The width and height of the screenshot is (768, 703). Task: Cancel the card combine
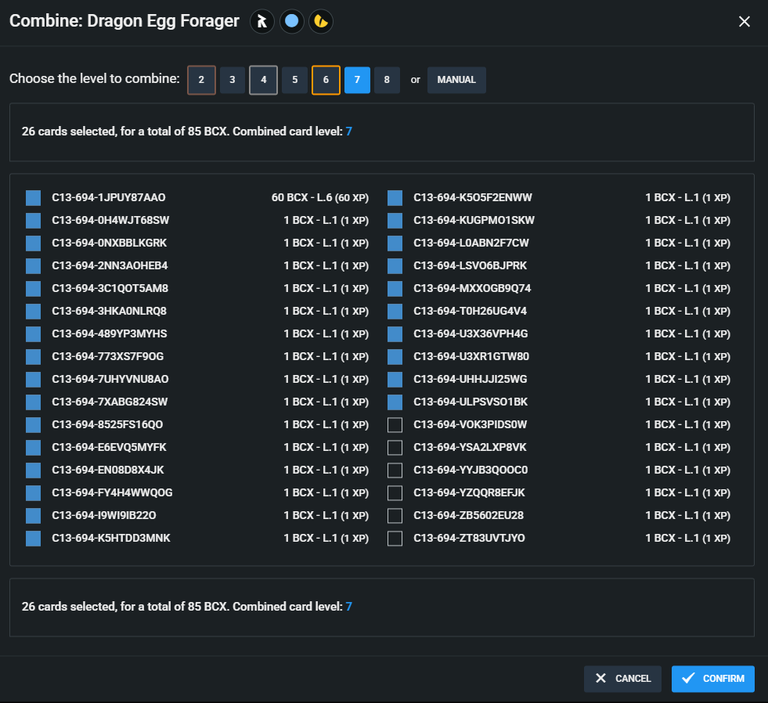[x=623, y=679]
